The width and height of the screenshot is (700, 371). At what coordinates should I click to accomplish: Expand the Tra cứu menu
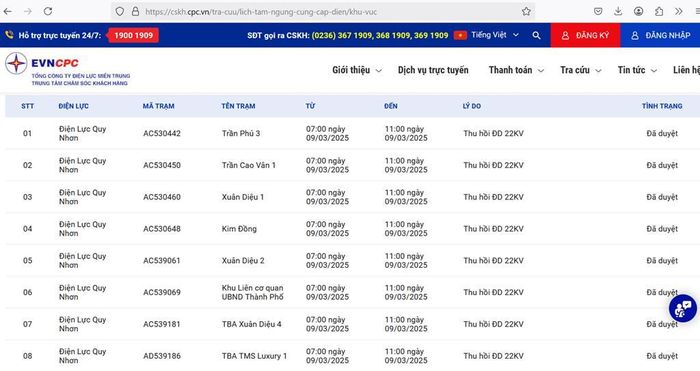[x=581, y=70]
